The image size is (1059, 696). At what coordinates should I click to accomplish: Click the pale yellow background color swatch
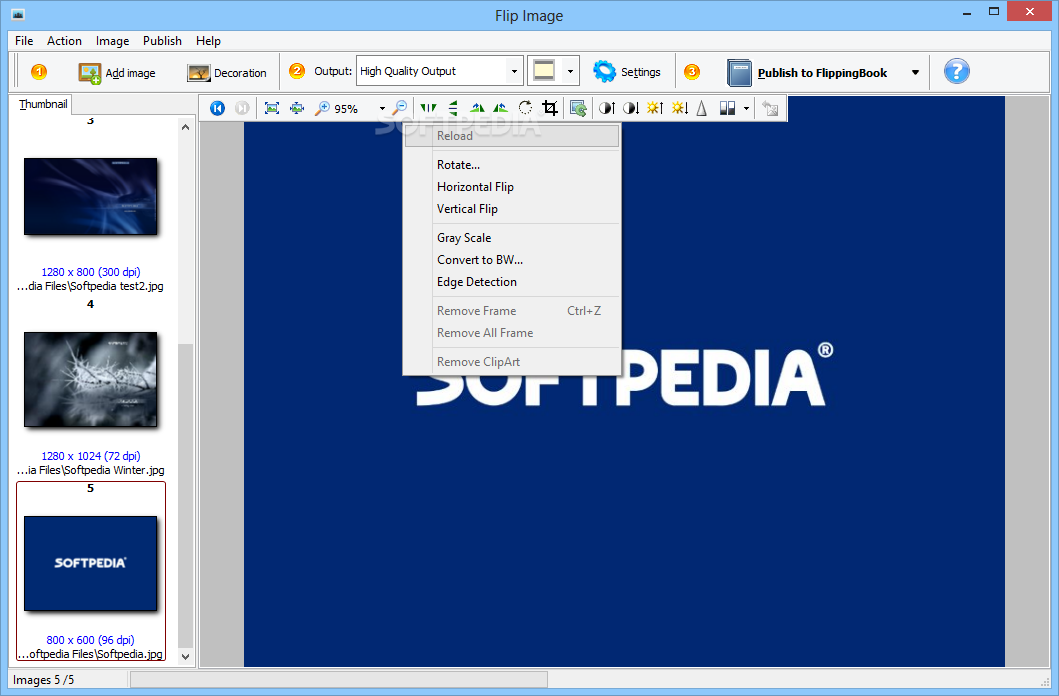click(544, 71)
